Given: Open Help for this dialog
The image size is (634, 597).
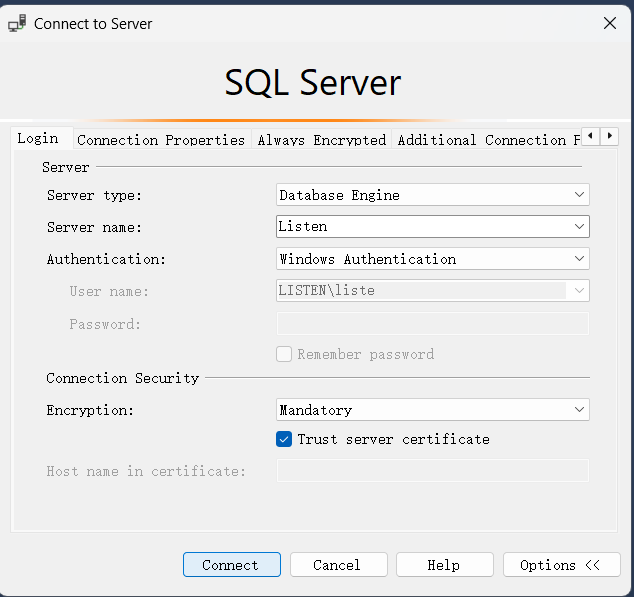Looking at the screenshot, I should 445,565.
